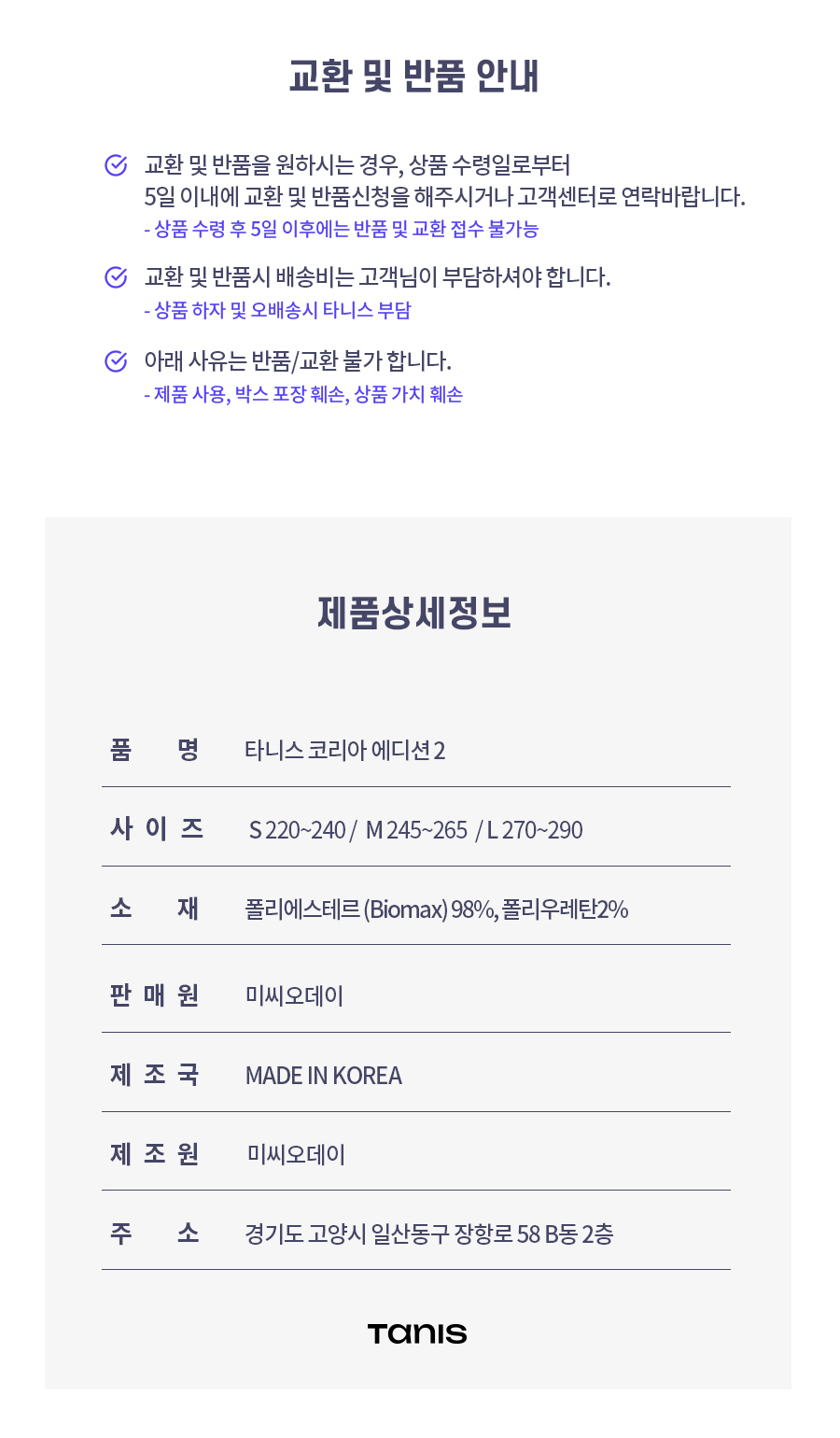Click the 판매원 value 미씨오데이

click(294, 996)
